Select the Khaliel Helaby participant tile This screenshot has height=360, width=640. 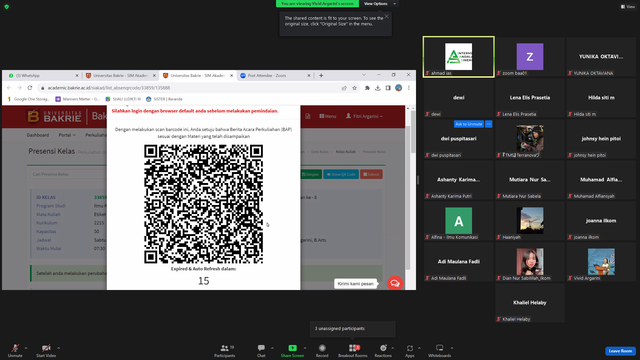[530, 303]
